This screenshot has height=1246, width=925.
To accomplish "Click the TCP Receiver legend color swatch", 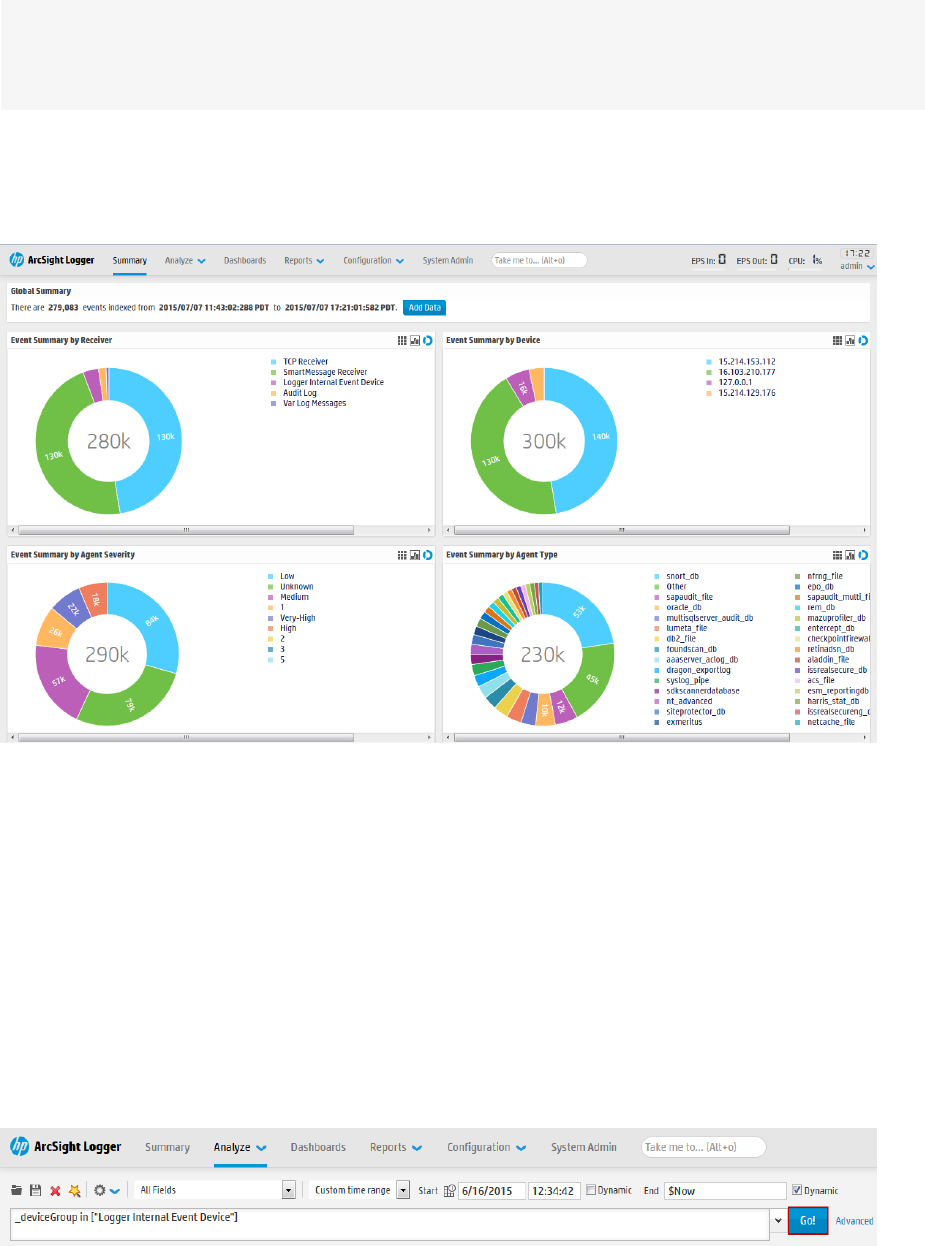I will coord(273,362).
